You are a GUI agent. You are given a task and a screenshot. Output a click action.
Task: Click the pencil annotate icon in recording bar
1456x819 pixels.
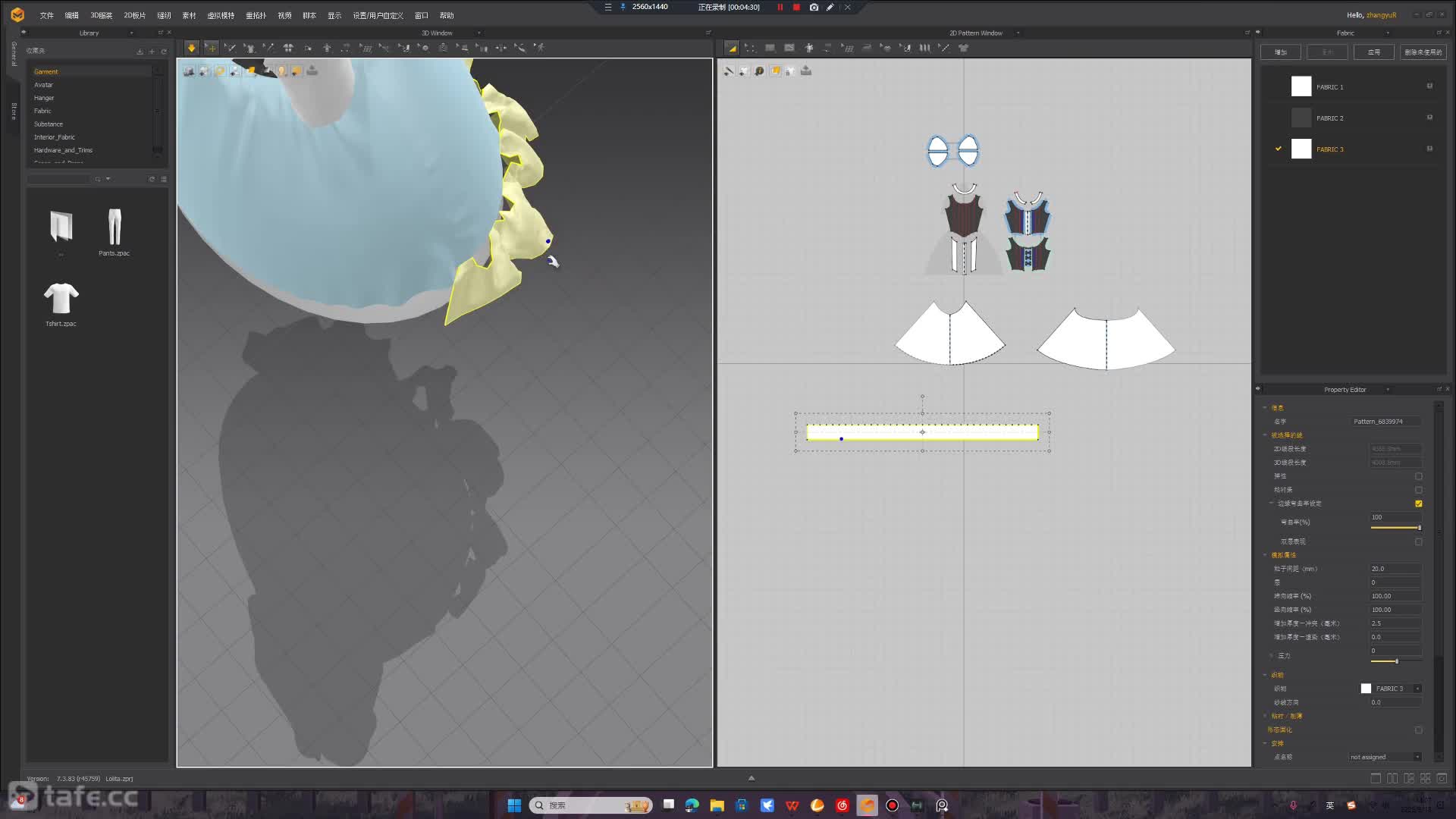point(830,7)
